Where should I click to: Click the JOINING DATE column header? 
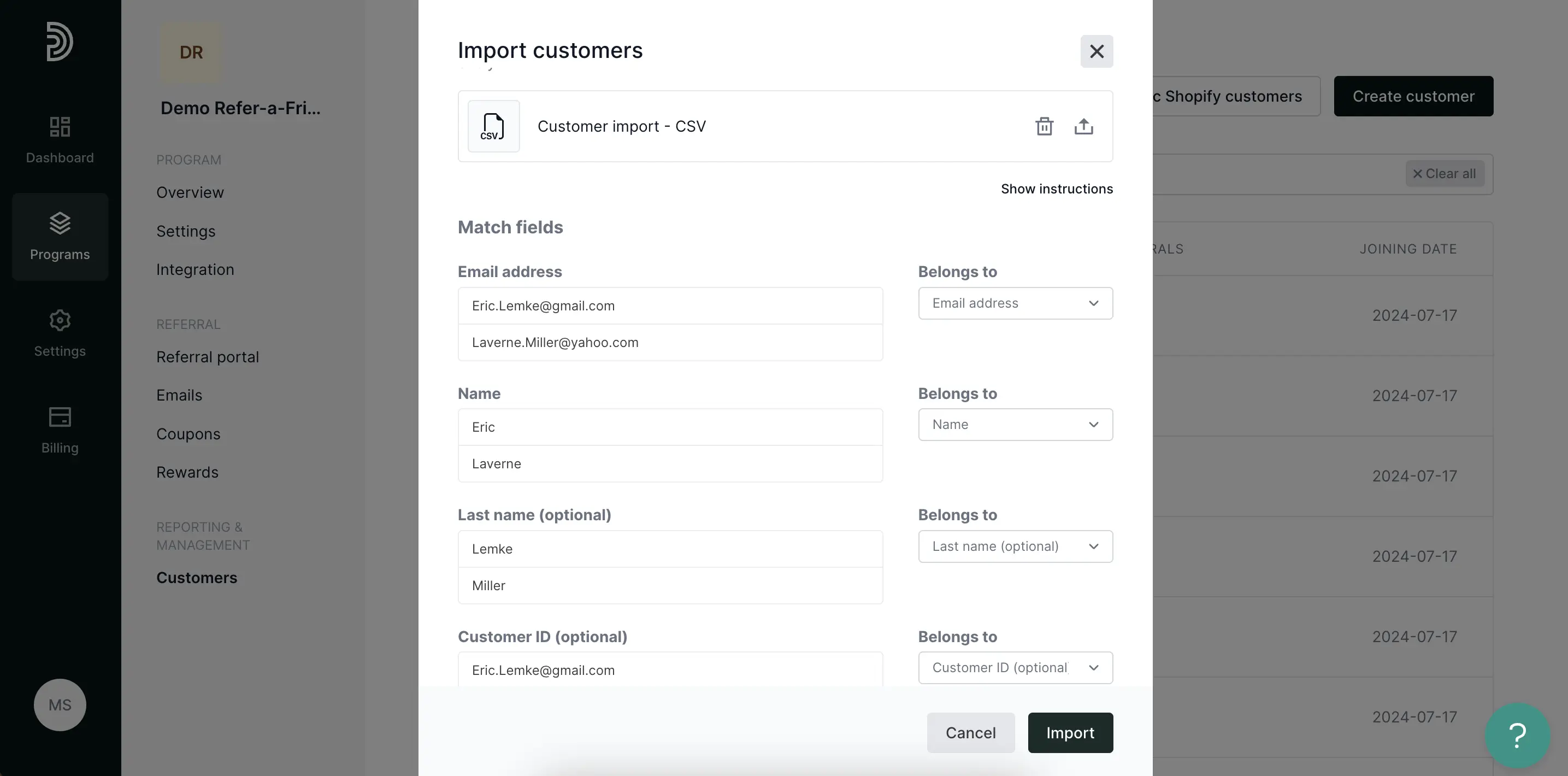(1408, 249)
